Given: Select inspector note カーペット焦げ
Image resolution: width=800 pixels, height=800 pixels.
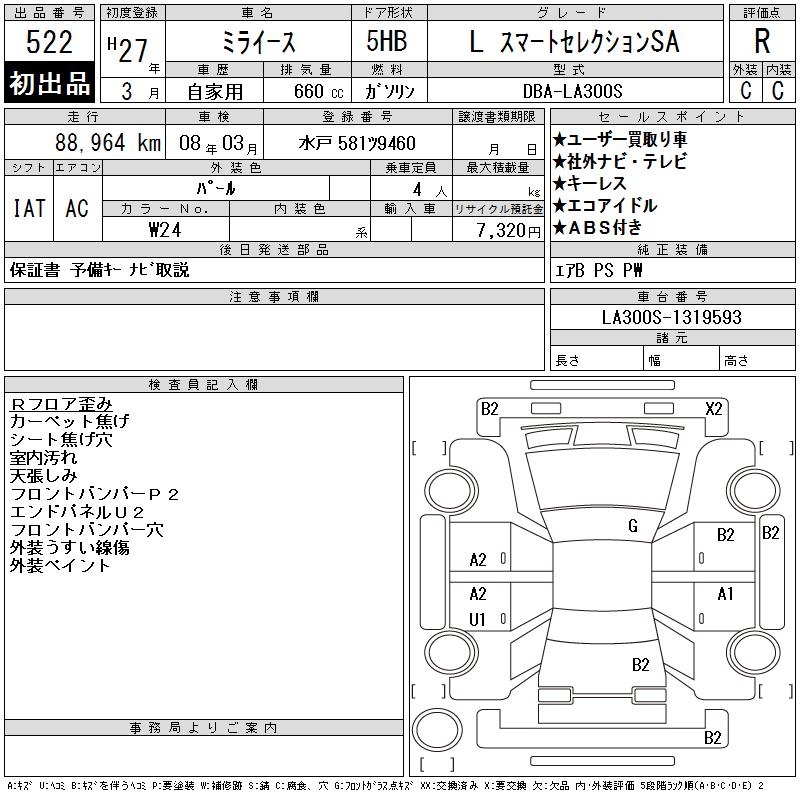Looking at the screenshot, I should pyautogui.click(x=69, y=421).
